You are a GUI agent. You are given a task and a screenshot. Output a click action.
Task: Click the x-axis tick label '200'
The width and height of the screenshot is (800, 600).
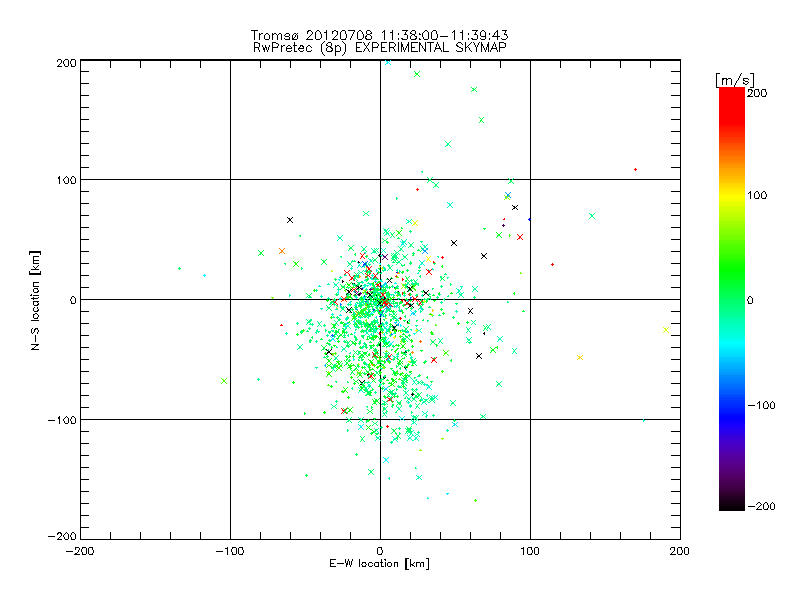click(680, 551)
